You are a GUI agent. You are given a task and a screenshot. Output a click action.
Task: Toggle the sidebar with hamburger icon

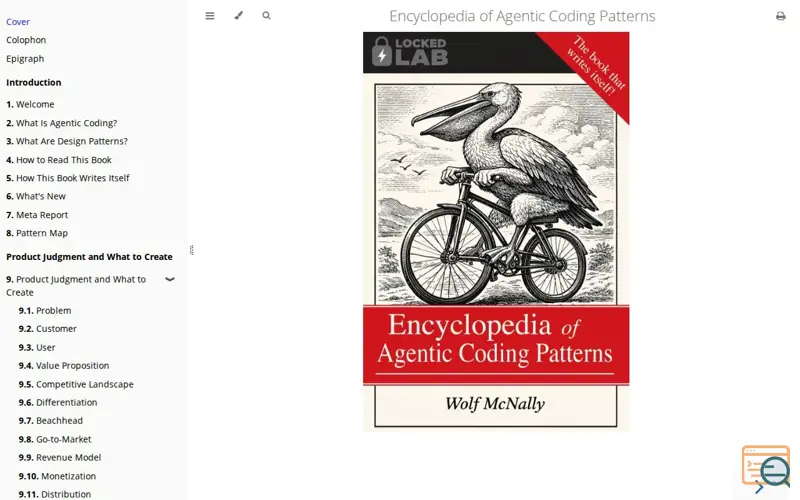pyautogui.click(x=210, y=16)
